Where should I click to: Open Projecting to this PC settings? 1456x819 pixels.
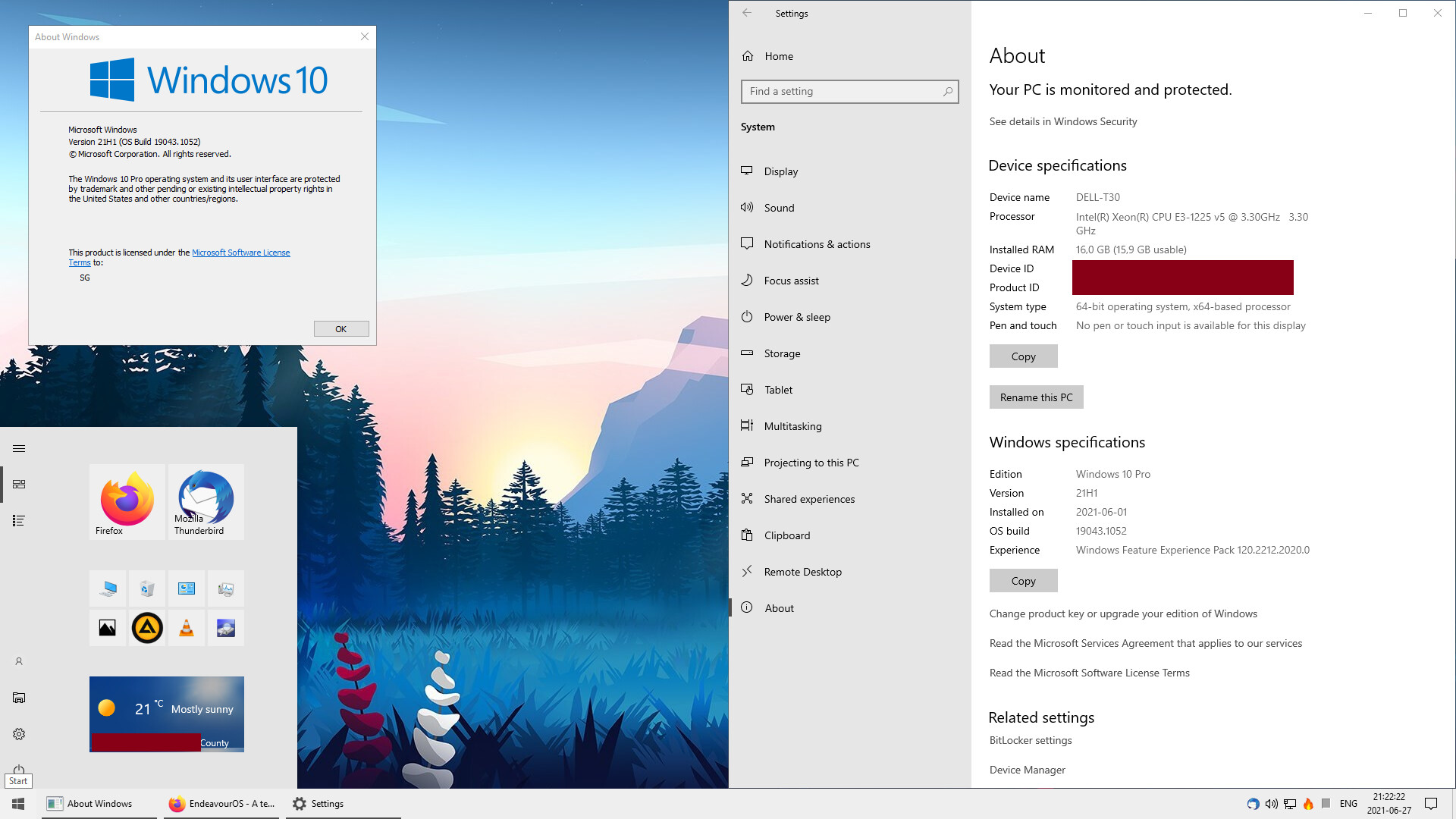click(850, 463)
